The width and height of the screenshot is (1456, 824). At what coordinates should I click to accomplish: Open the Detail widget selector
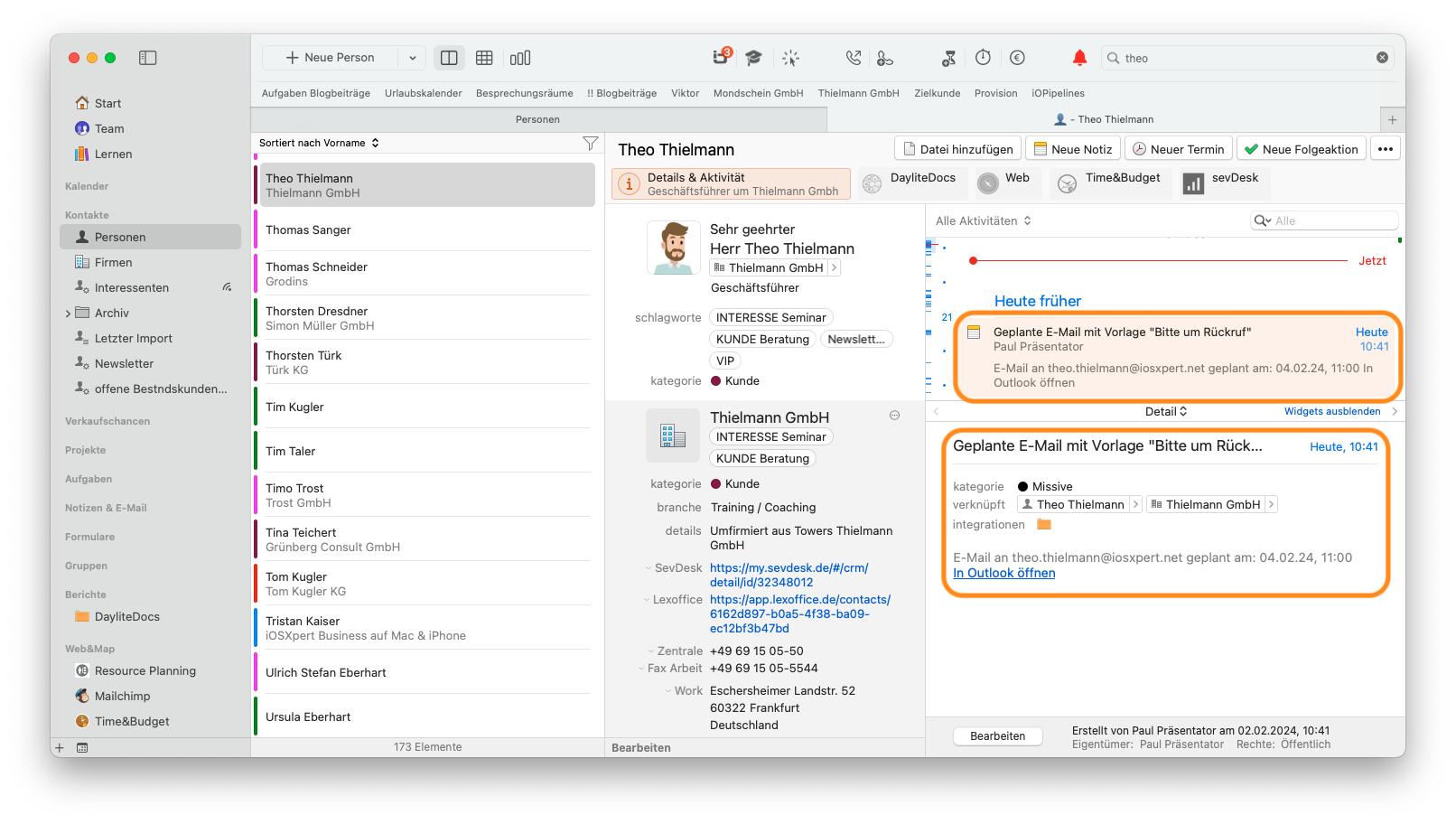coord(1166,411)
